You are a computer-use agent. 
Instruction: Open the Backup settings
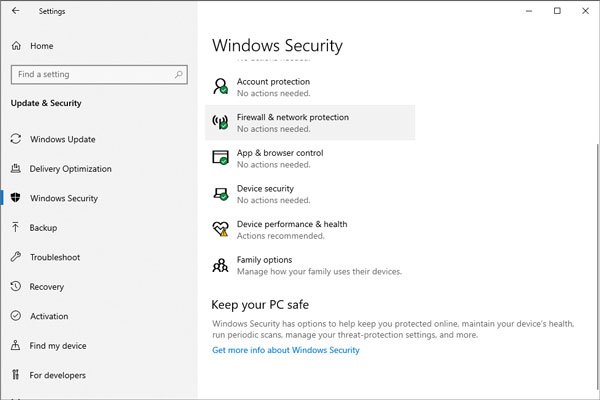point(99,227)
